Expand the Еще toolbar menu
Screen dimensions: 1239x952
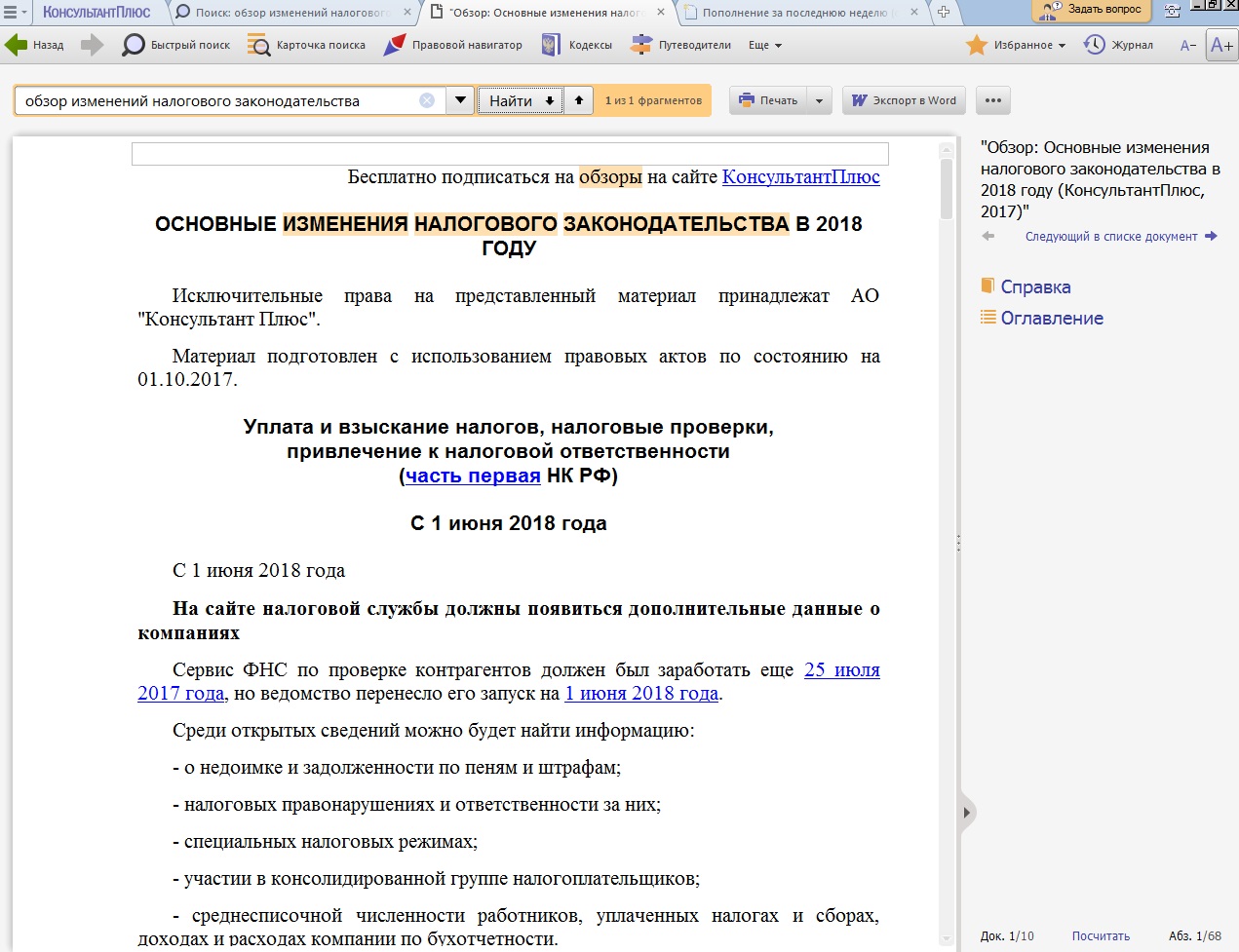coord(765,45)
